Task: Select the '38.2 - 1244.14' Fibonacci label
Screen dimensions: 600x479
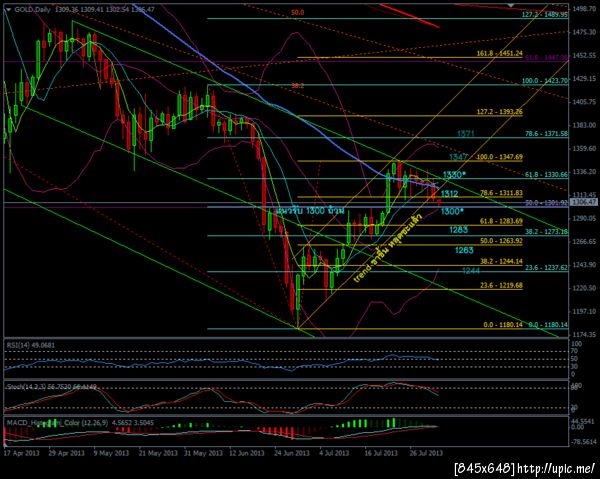Action: (x=501, y=261)
